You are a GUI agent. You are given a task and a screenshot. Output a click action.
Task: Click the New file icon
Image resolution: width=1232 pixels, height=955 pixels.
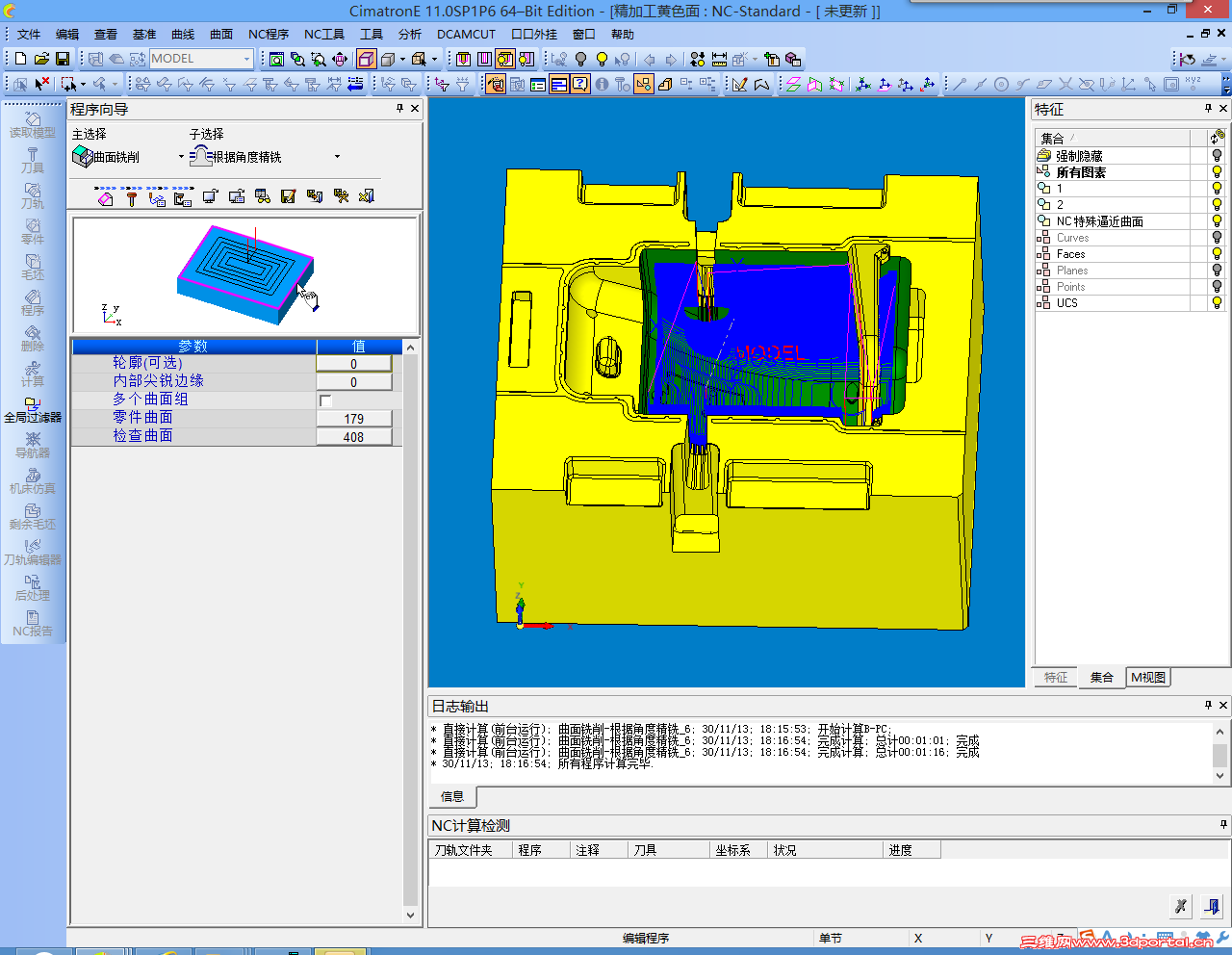[20, 59]
